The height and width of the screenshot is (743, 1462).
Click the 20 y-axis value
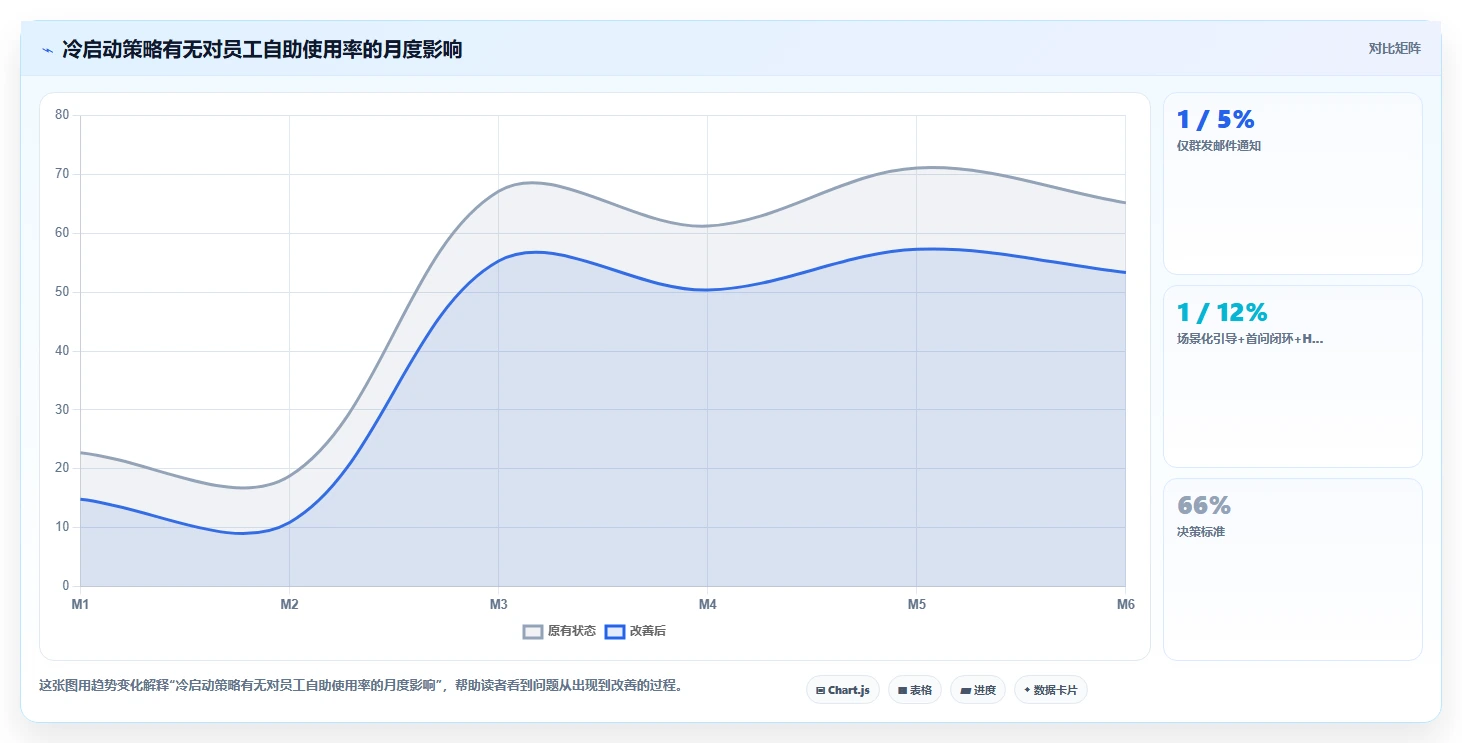(x=62, y=468)
